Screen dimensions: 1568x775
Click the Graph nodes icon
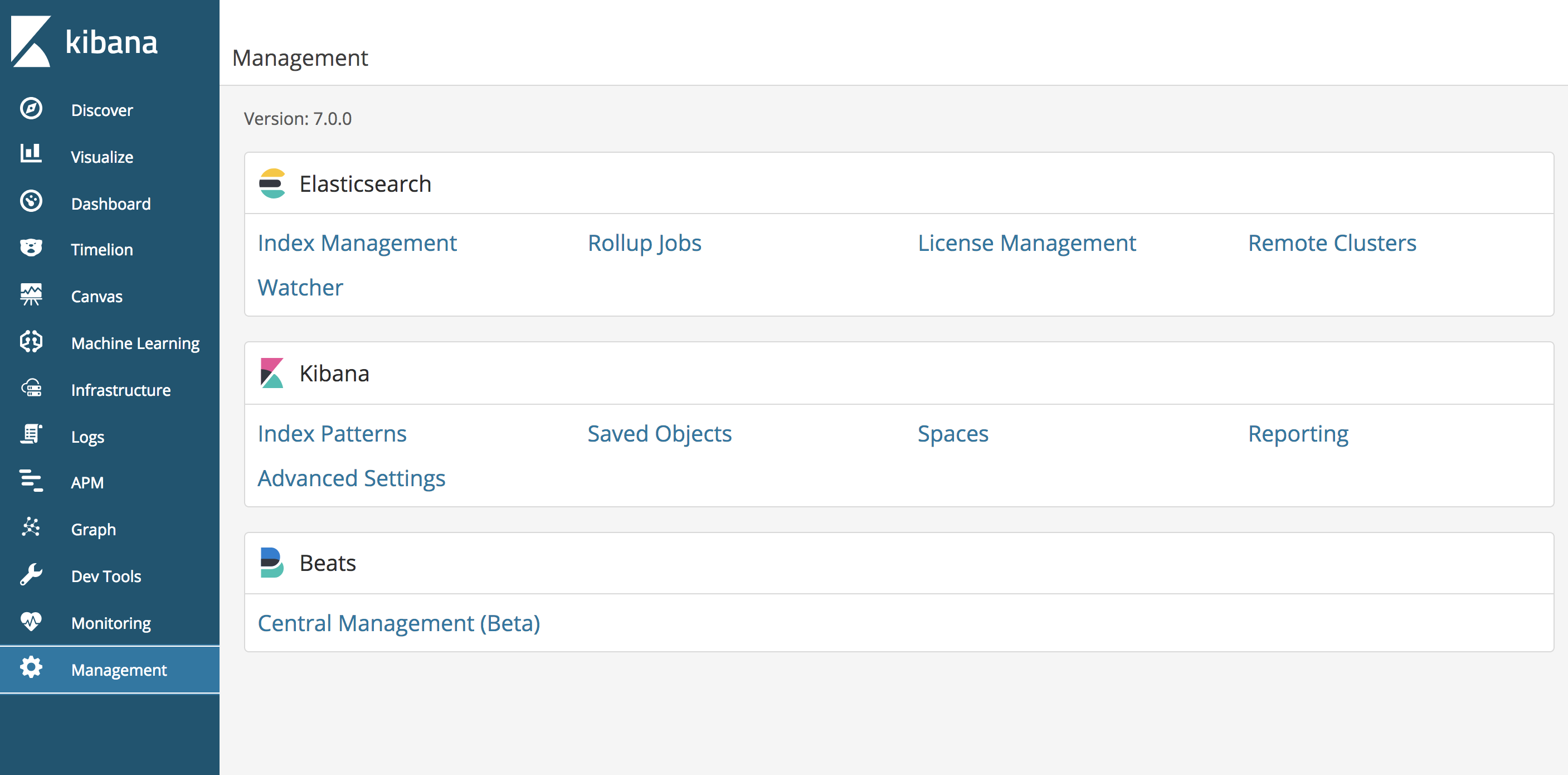point(31,527)
